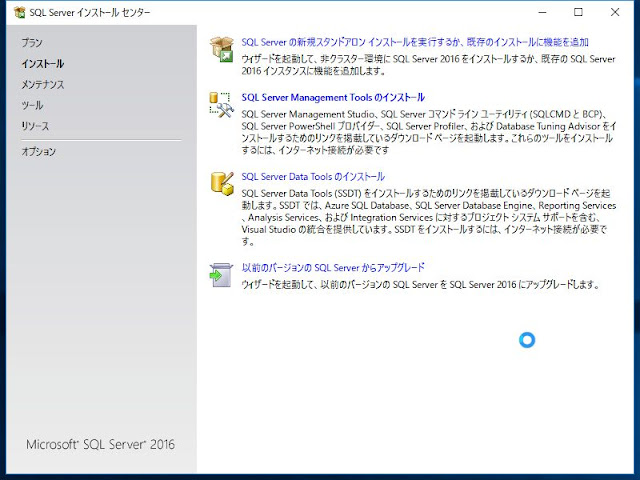
Task: Select the インストール sidebar item
Action: (42, 64)
